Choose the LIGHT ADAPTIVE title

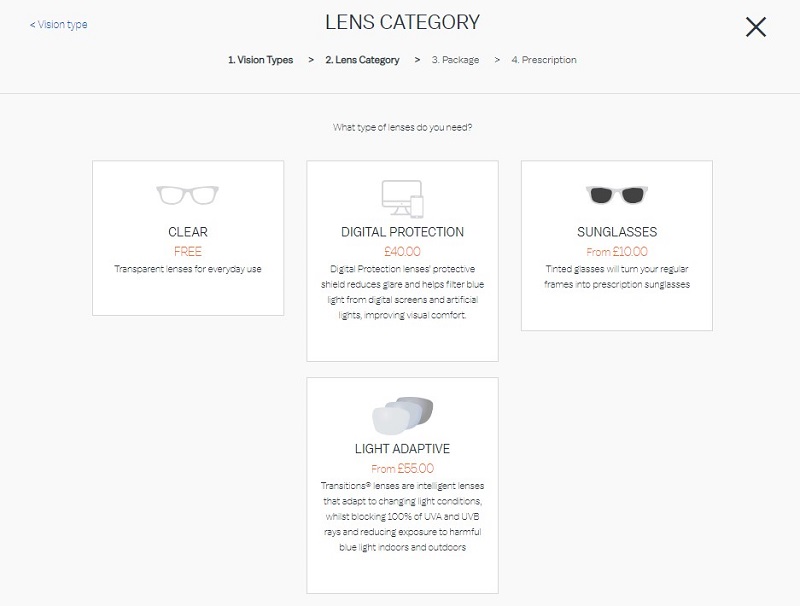pyautogui.click(x=403, y=449)
